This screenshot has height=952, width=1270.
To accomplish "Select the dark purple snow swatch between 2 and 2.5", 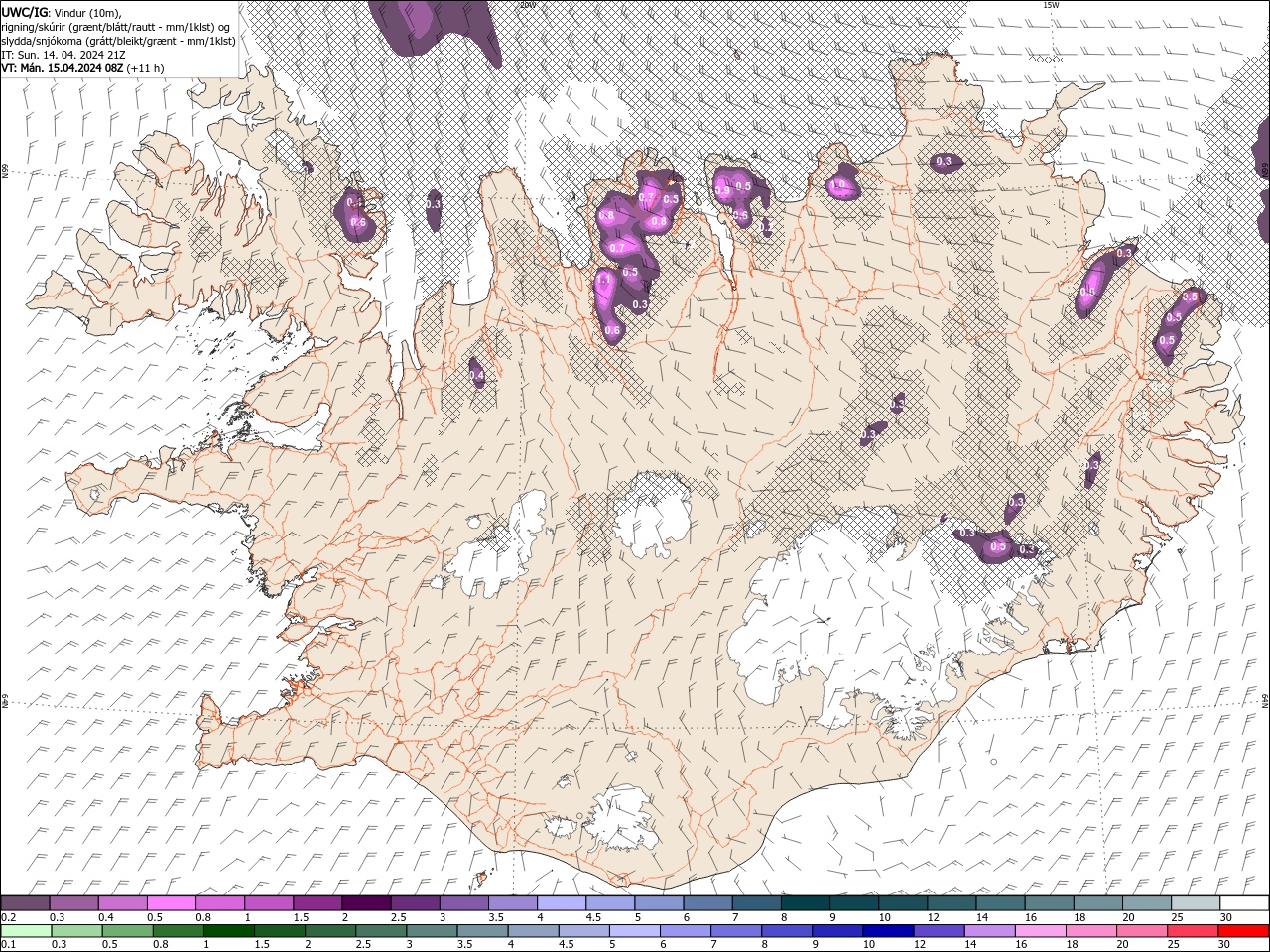I will [x=366, y=903].
